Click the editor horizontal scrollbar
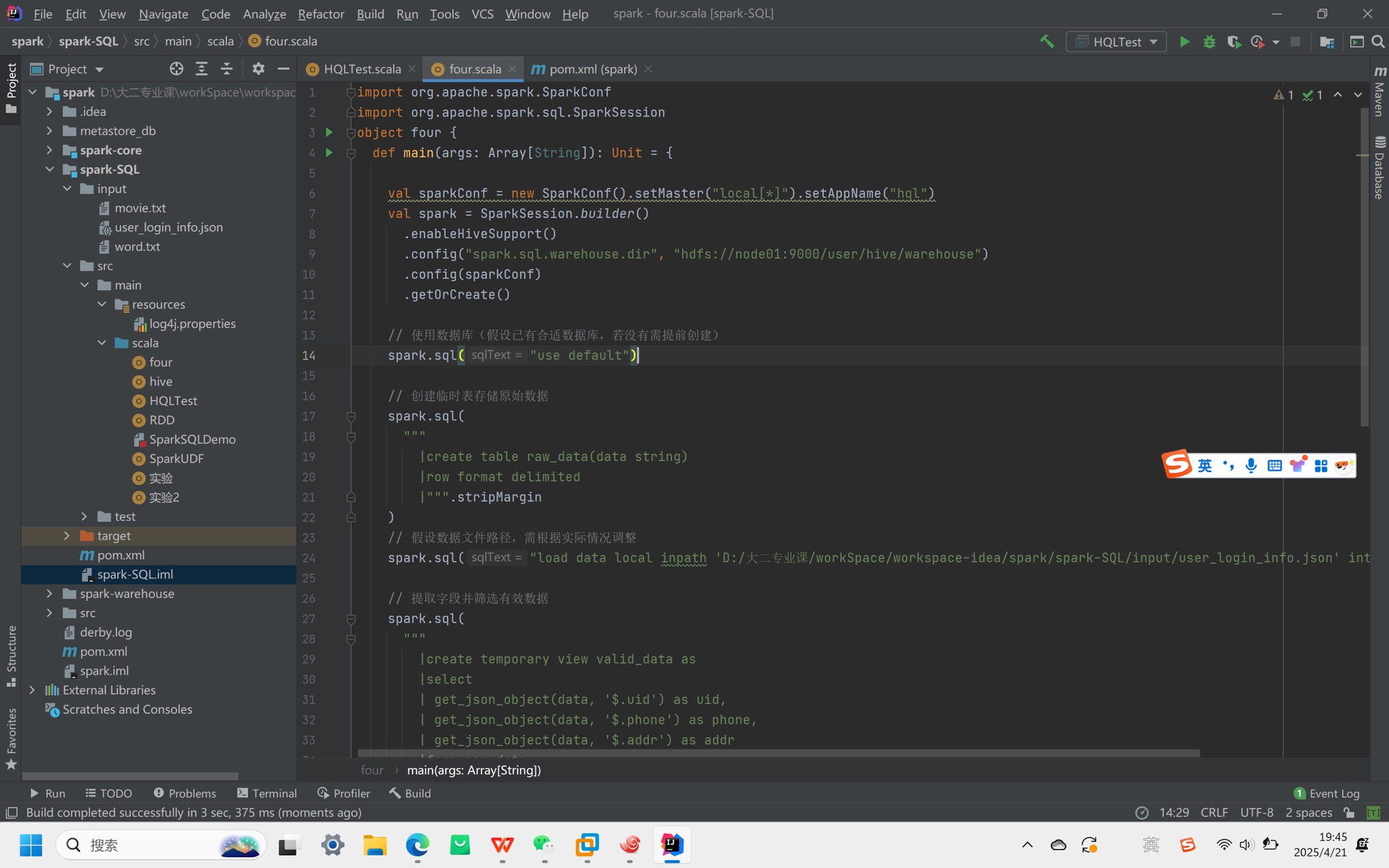The image size is (1389, 868). click(x=778, y=753)
